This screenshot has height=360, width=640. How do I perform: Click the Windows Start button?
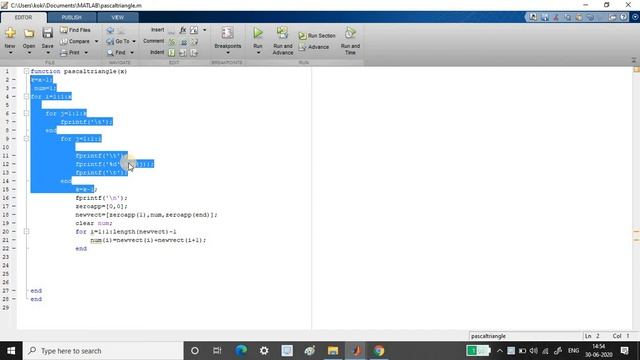11,351
